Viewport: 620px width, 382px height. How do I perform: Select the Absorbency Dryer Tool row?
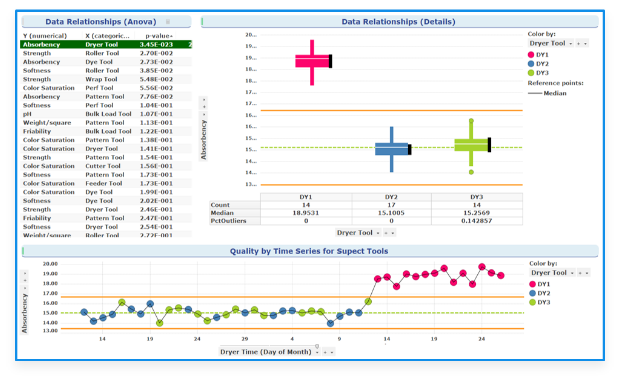[x=106, y=45]
